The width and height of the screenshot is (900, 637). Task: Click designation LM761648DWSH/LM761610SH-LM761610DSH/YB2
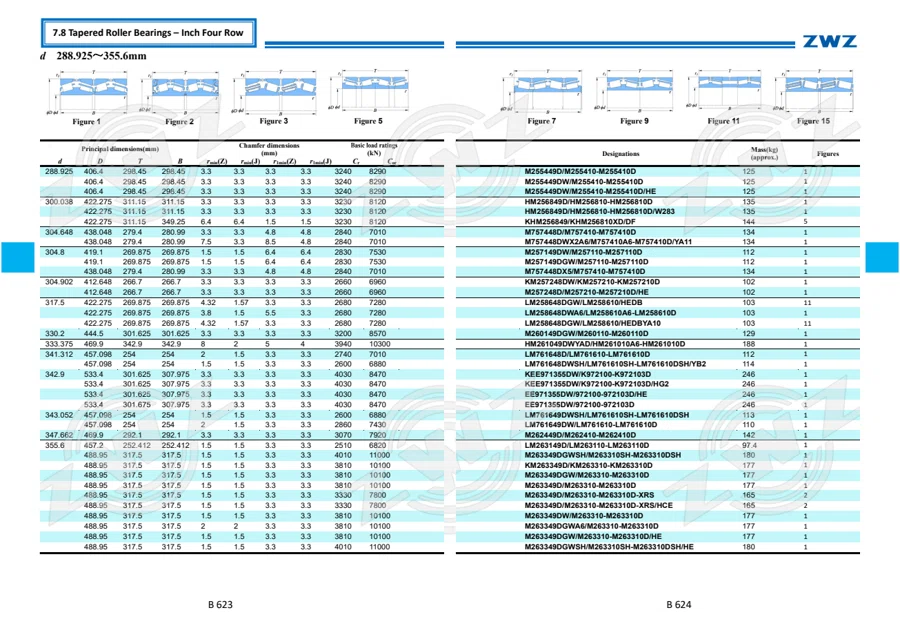click(x=615, y=364)
